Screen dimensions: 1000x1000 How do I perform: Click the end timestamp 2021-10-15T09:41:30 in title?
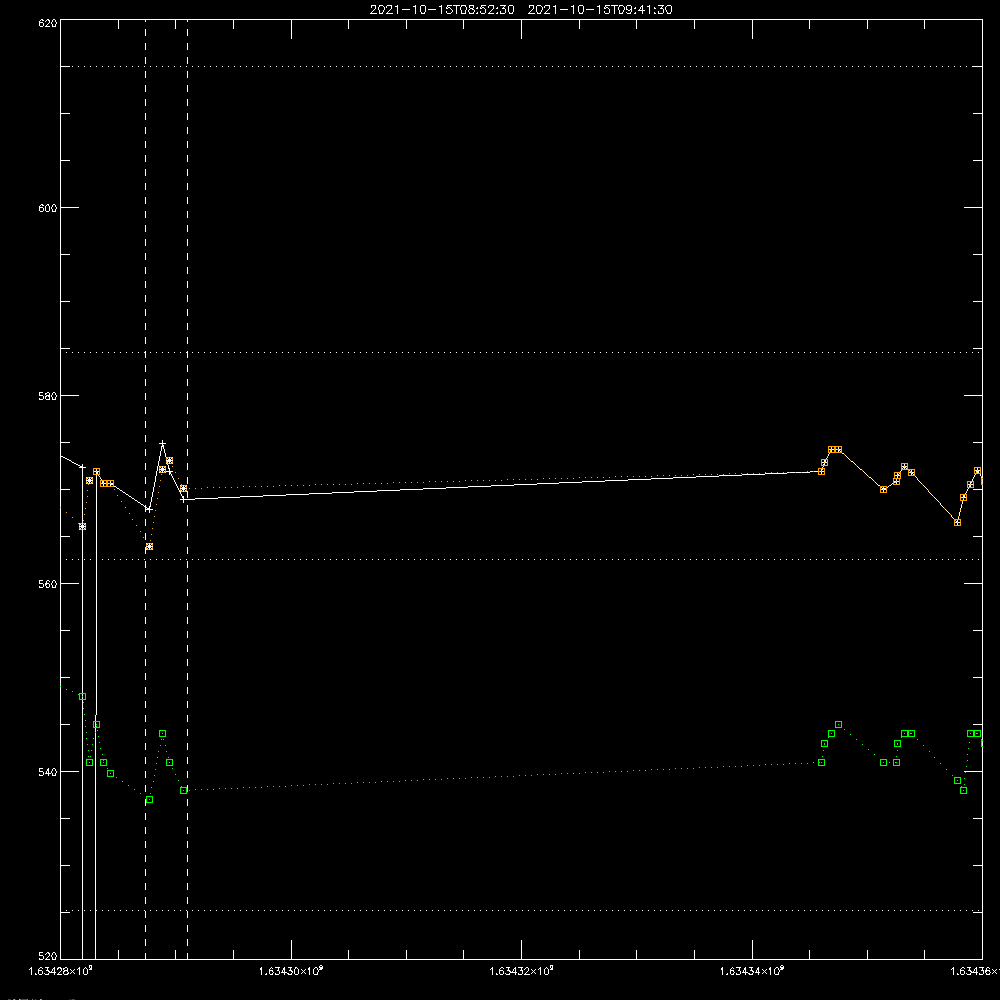click(600, 10)
